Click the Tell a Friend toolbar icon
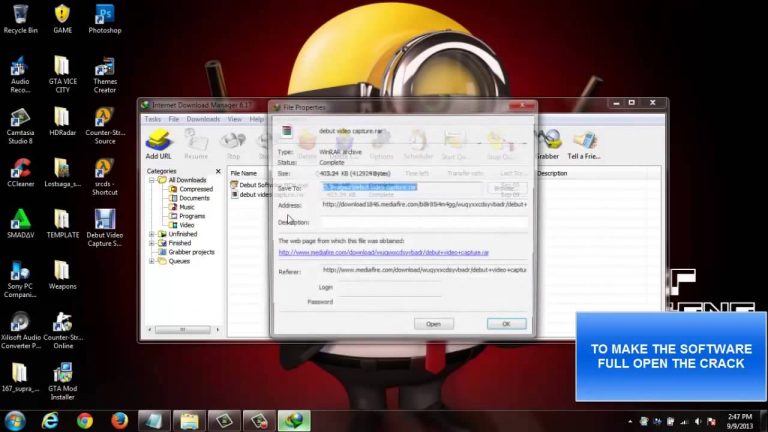The image size is (768, 432). pyautogui.click(x=584, y=144)
